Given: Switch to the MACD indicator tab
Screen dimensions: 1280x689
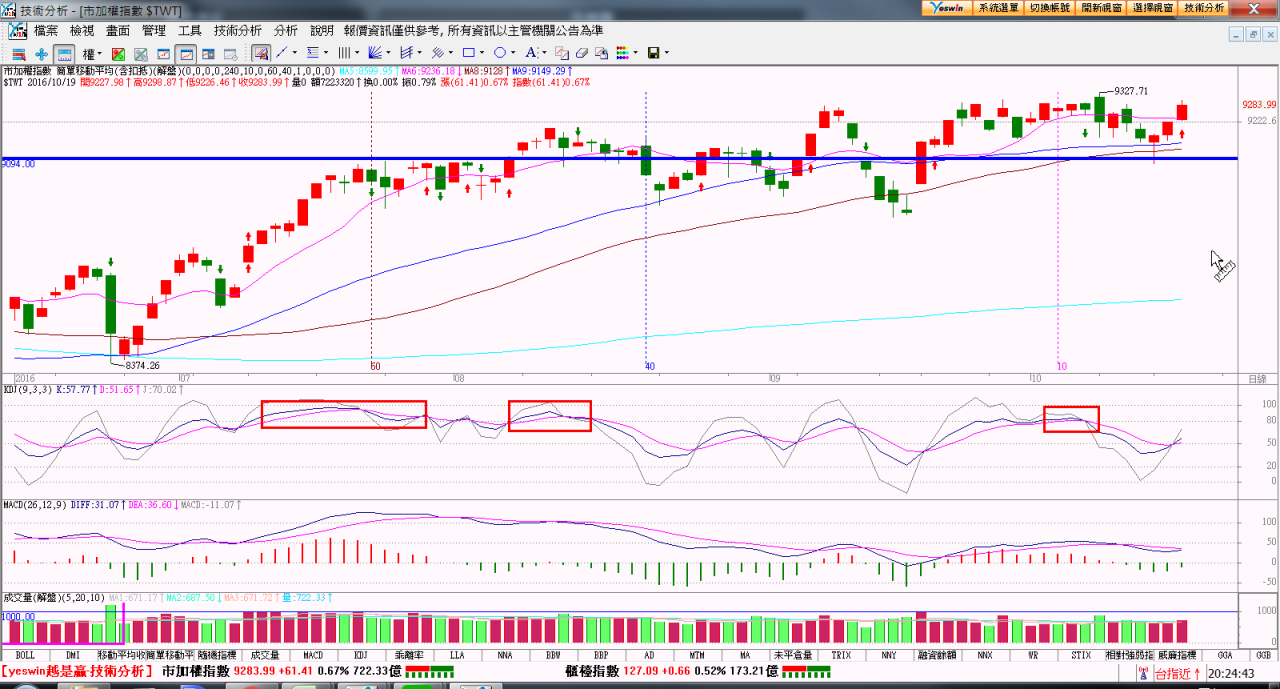Looking at the screenshot, I should 312,655.
